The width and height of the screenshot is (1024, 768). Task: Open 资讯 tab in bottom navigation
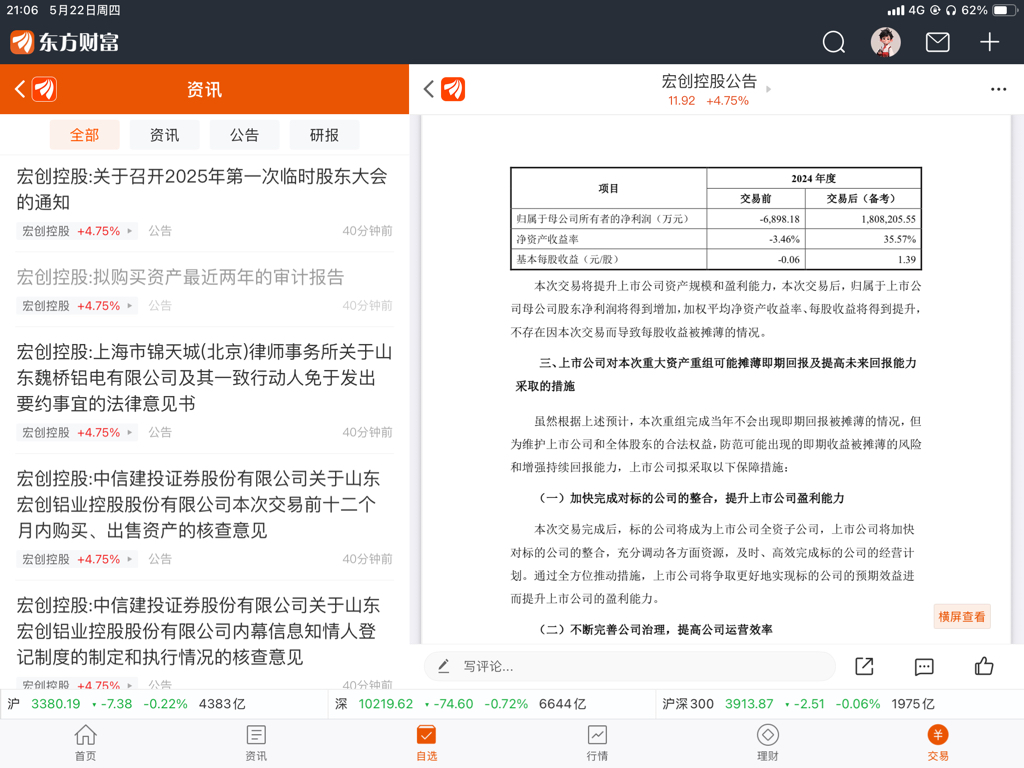coord(256,743)
